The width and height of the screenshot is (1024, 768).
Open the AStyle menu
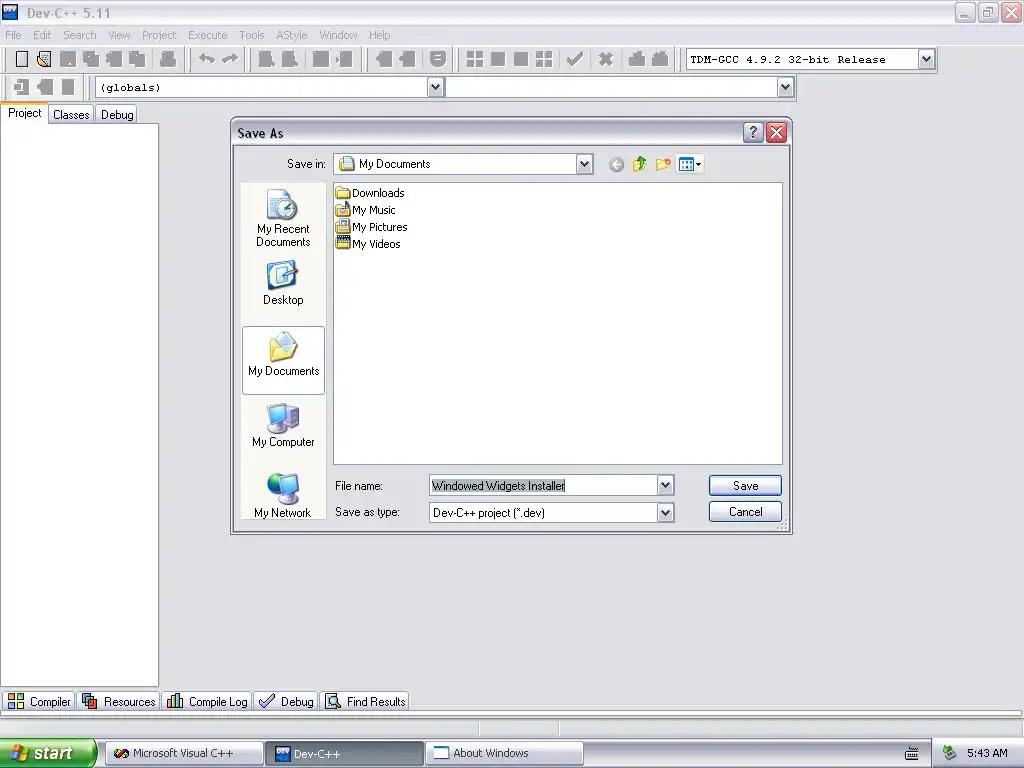(x=291, y=35)
